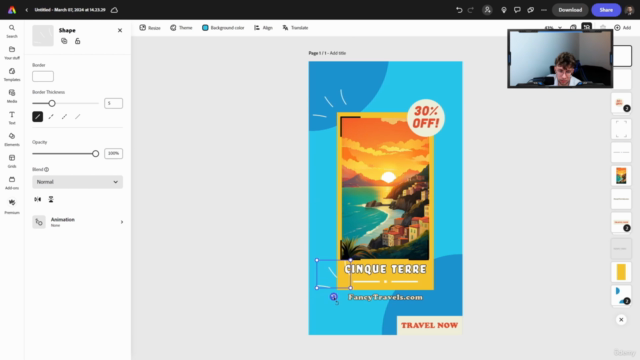
Task: Click the 30% OFF badge on canvas
Action: click(426, 118)
